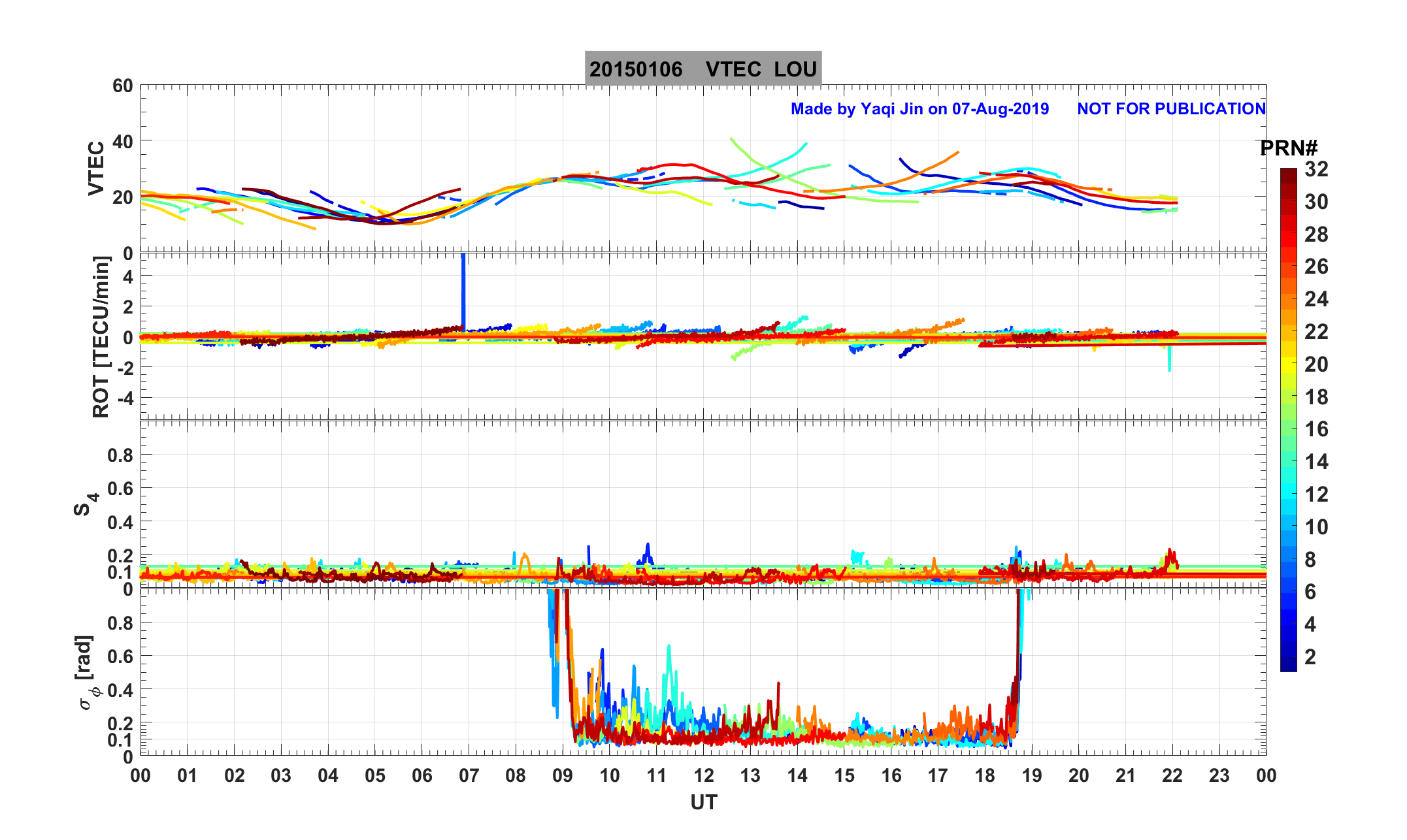Click the dark red top of the PRN colorbar
This screenshot has height=840, width=1407.
coord(1288,174)
